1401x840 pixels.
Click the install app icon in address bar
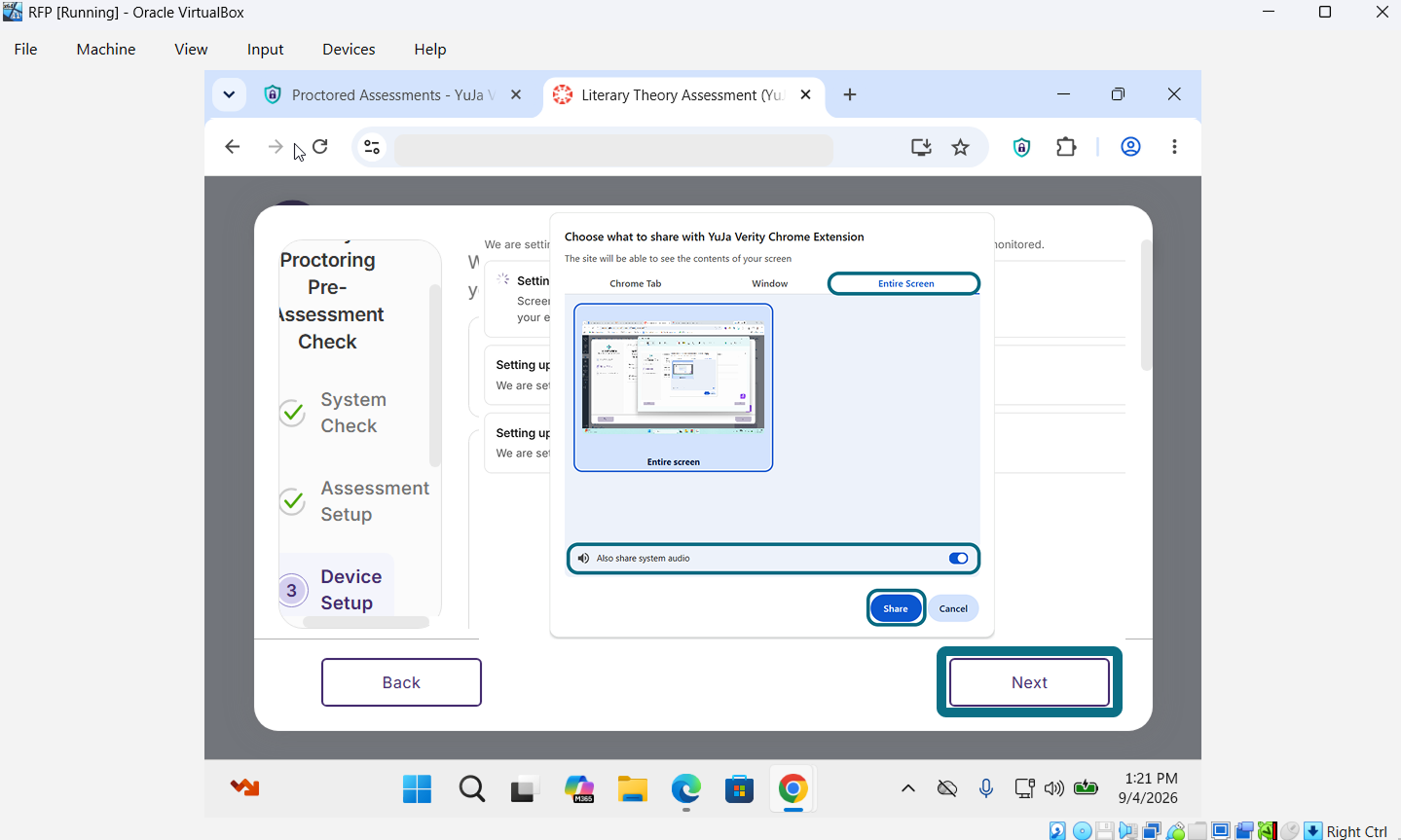click(x=921, y=147)
